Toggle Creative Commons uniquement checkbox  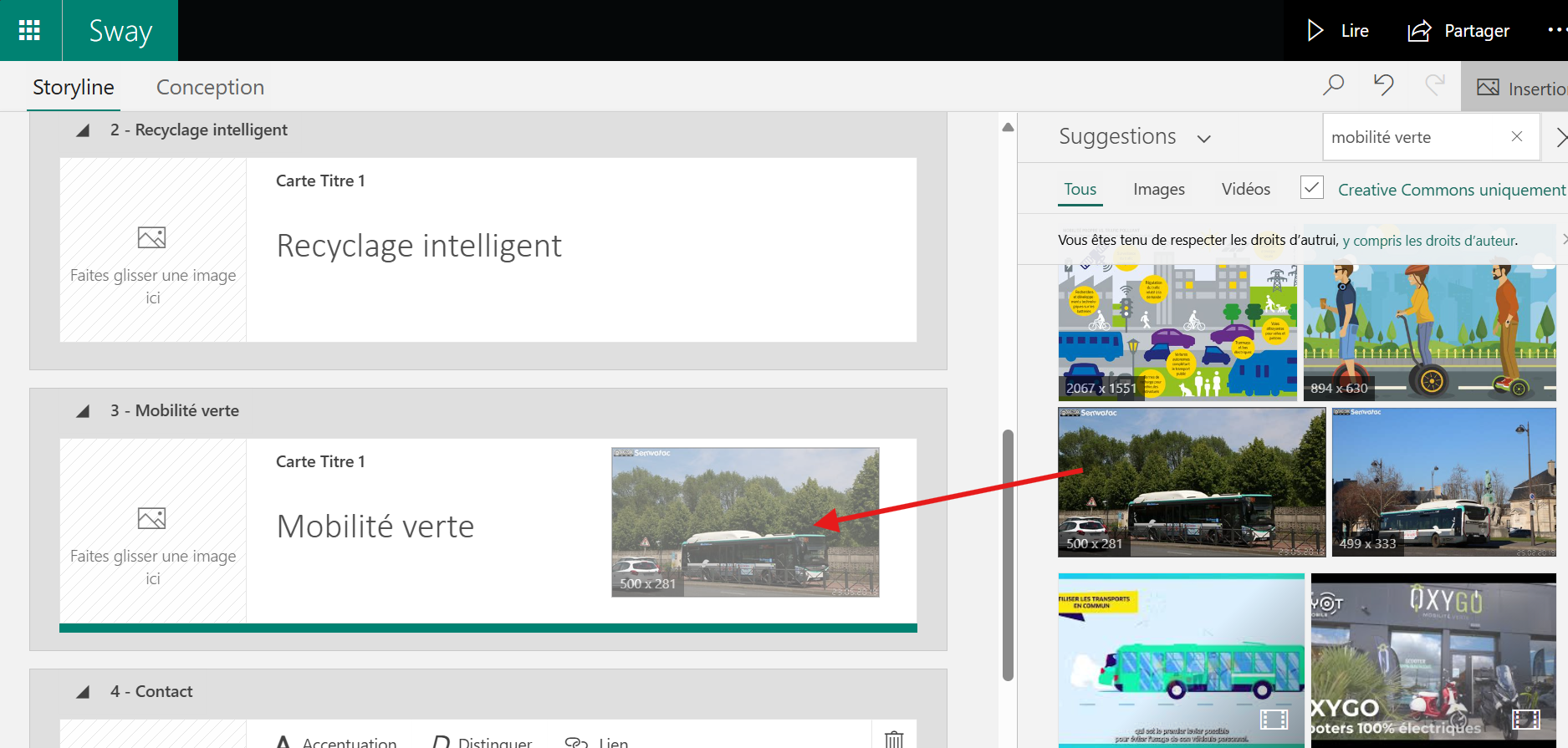tap(1312, 188)
